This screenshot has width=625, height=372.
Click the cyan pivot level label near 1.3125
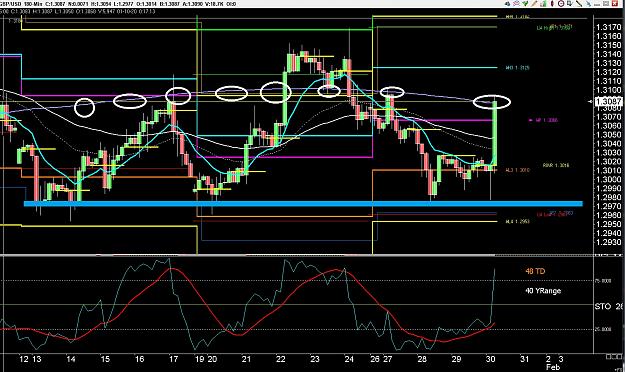[517, 68]
